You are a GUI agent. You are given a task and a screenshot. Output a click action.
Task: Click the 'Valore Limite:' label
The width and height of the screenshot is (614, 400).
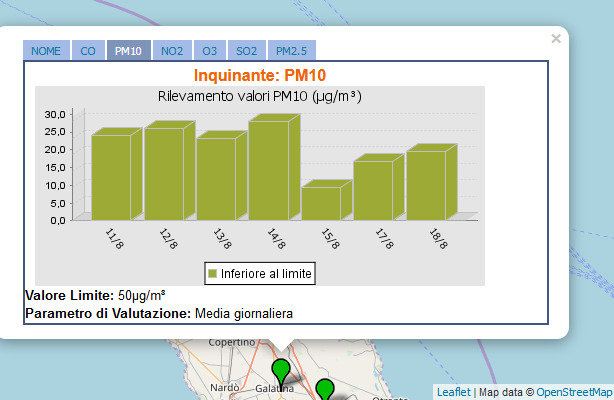tap(69, 295)
